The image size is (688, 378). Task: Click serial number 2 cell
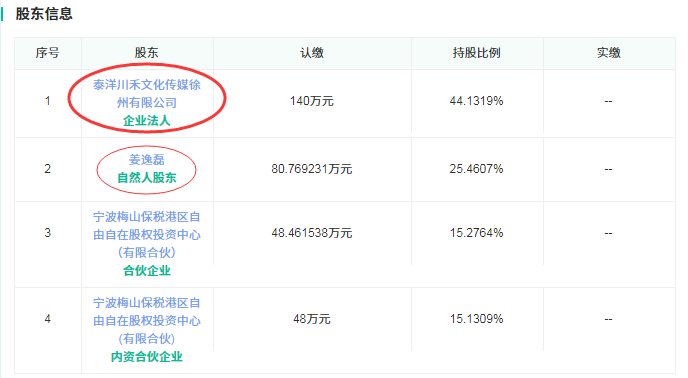point(47,169)
